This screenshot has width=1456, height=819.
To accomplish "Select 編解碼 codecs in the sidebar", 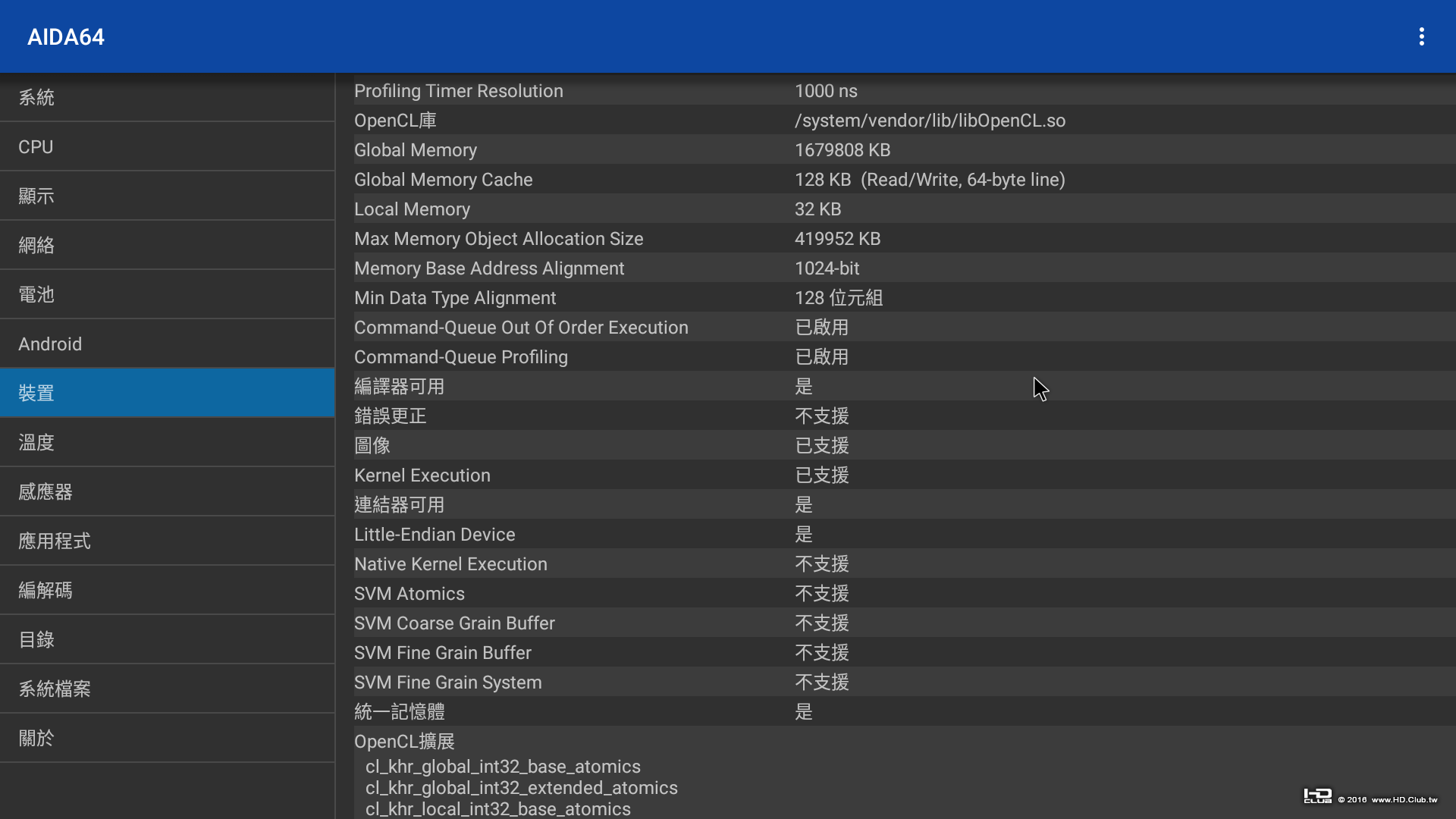I will click(x=167, y=590).
